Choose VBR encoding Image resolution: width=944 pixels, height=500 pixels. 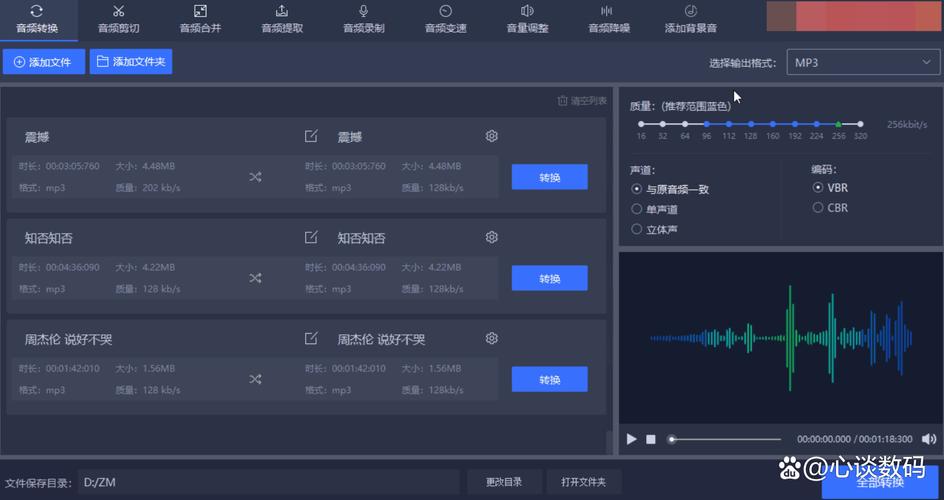(830, 188)
